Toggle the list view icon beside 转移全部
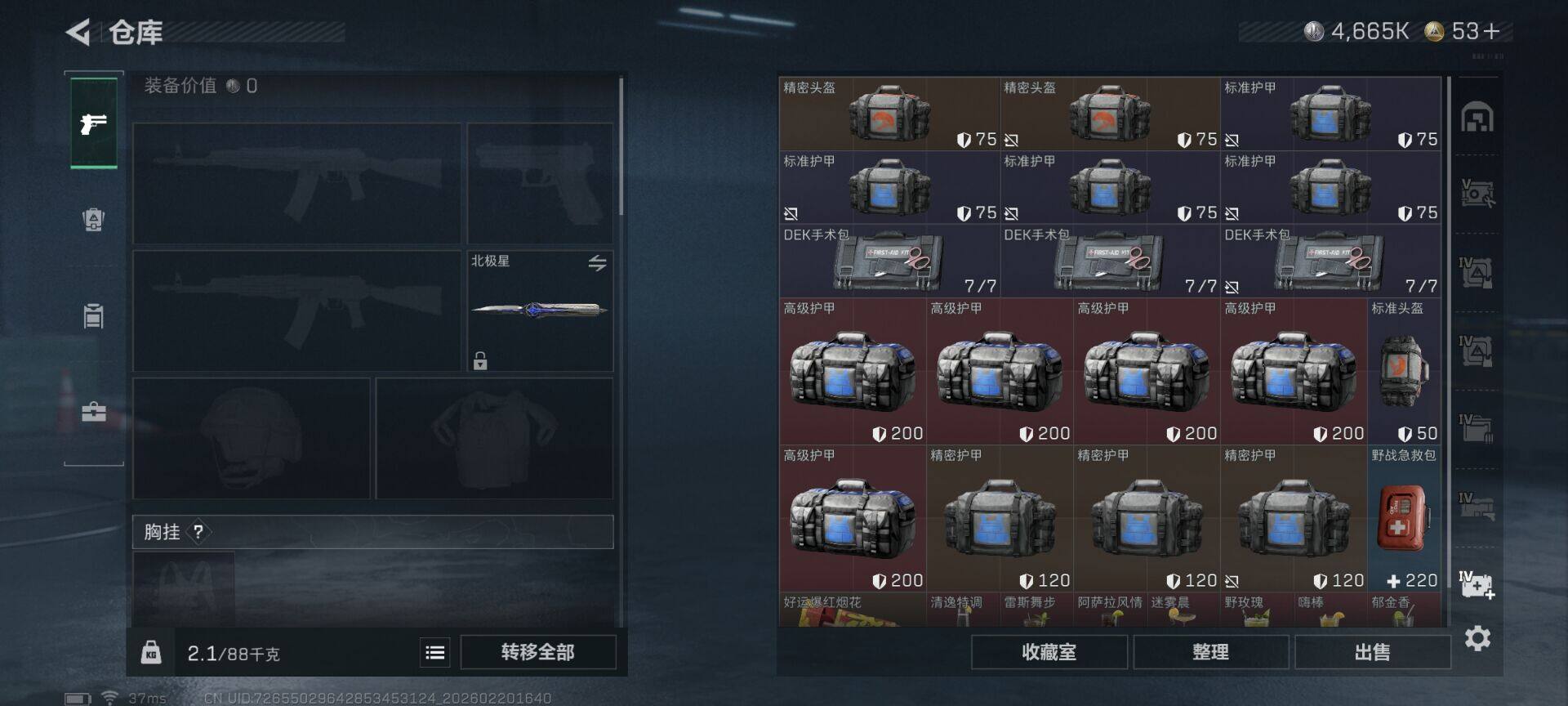The image size is (1568, 706). pos(435,652)
